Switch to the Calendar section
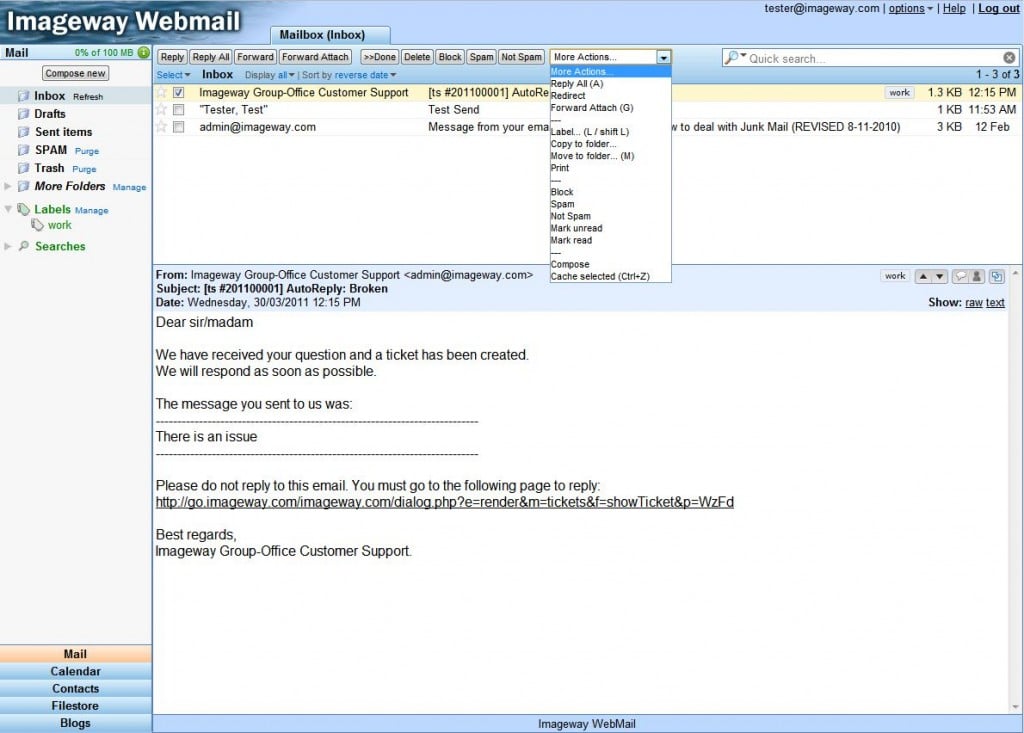 (x=75, y=671)
